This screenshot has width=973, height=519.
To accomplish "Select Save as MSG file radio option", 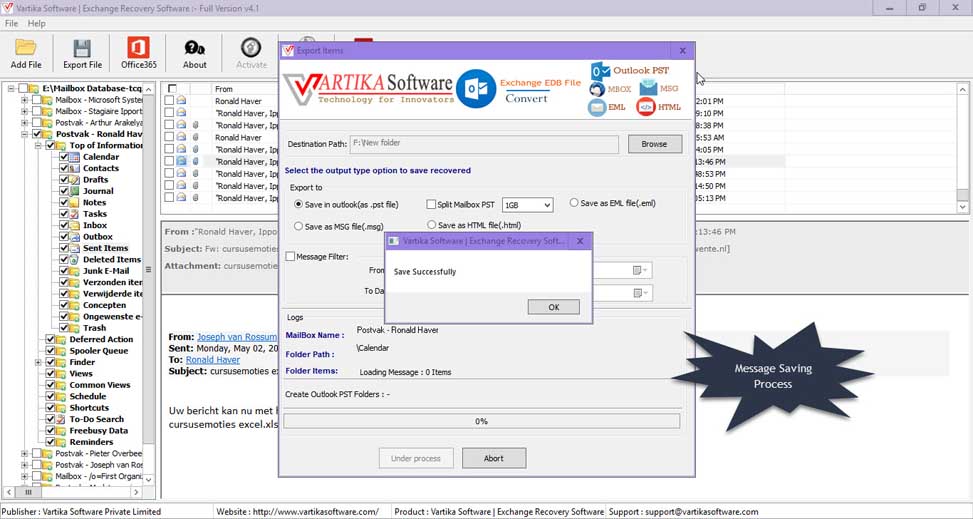I will [x=298, y=227].
